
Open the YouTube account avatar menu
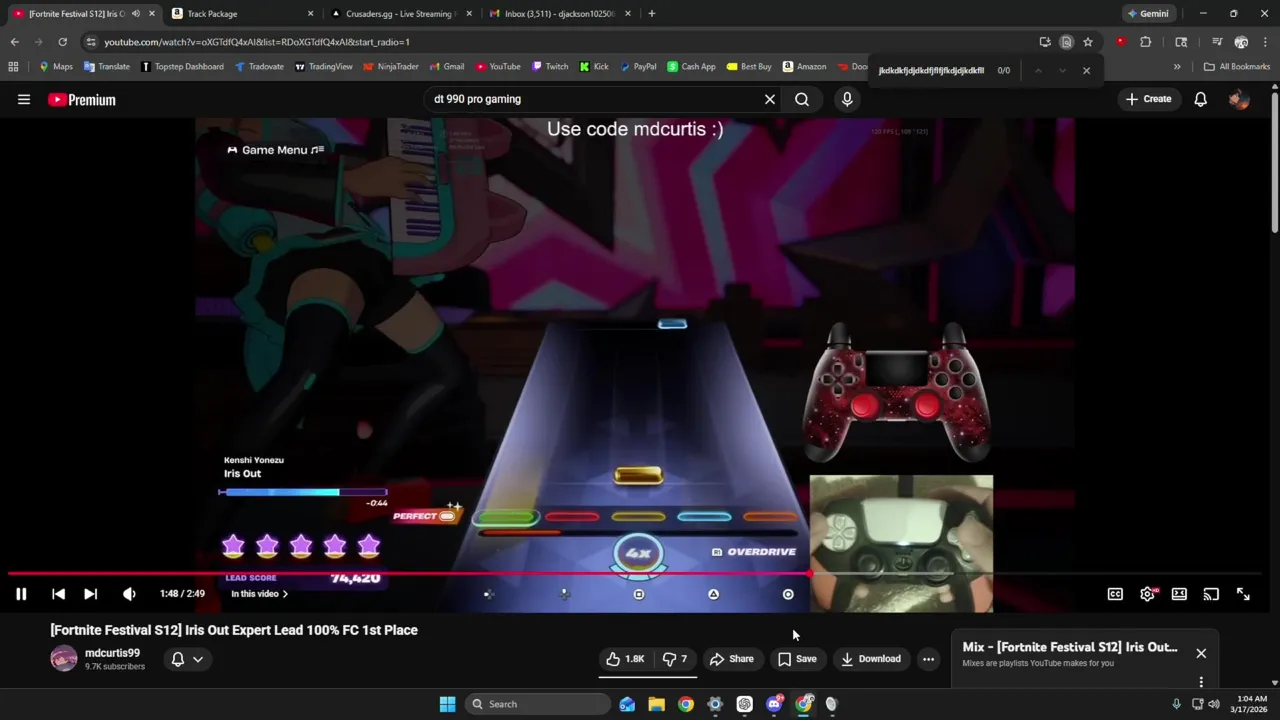tap(1239, 99)
